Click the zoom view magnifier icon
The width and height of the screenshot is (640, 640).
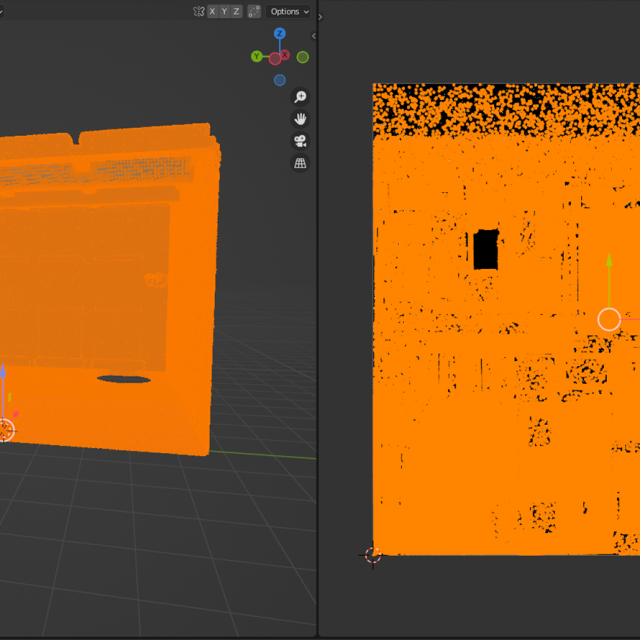point(300,97)
